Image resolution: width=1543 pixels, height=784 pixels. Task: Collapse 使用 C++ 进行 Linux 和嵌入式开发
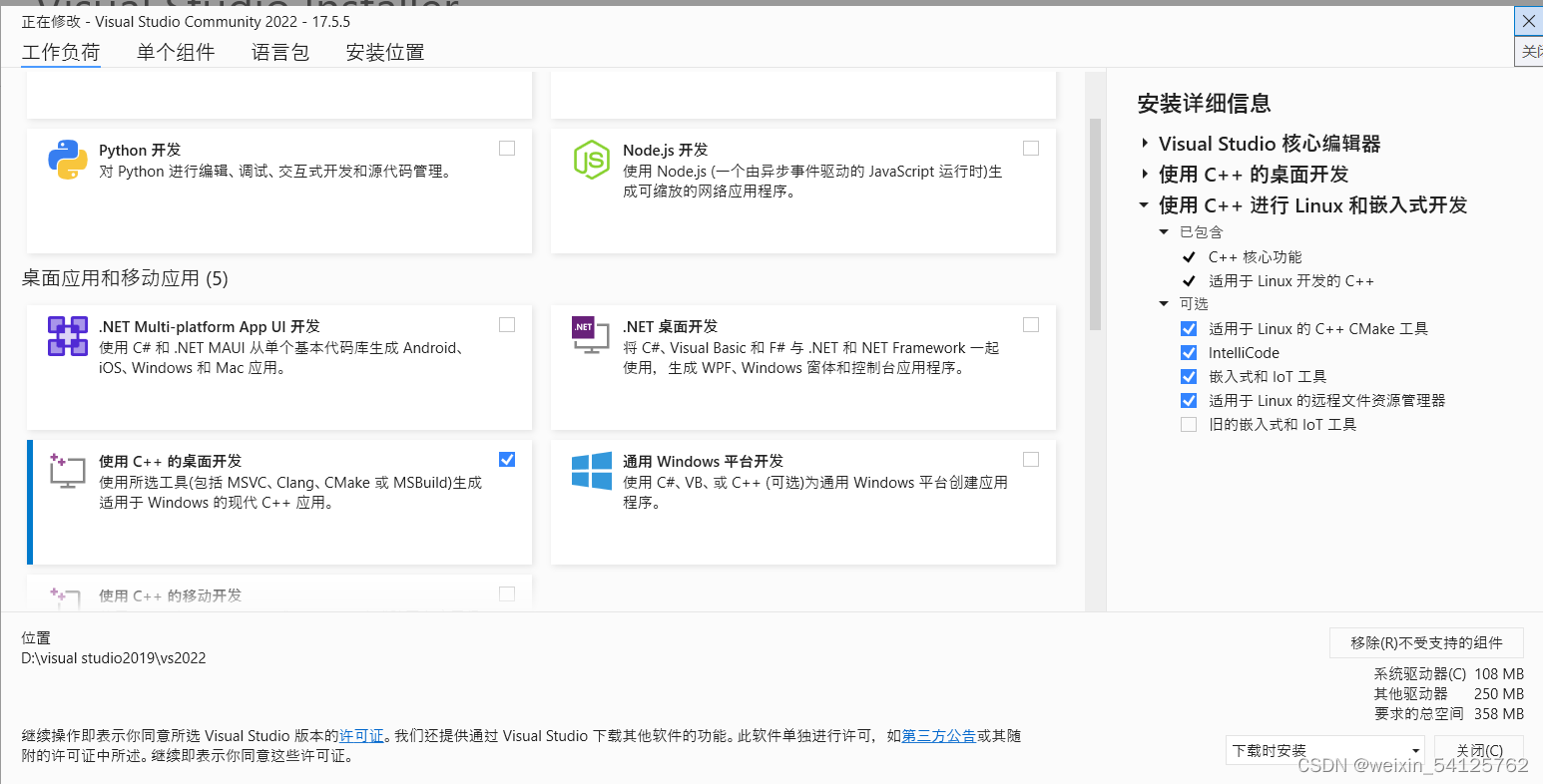(1145, 205)
